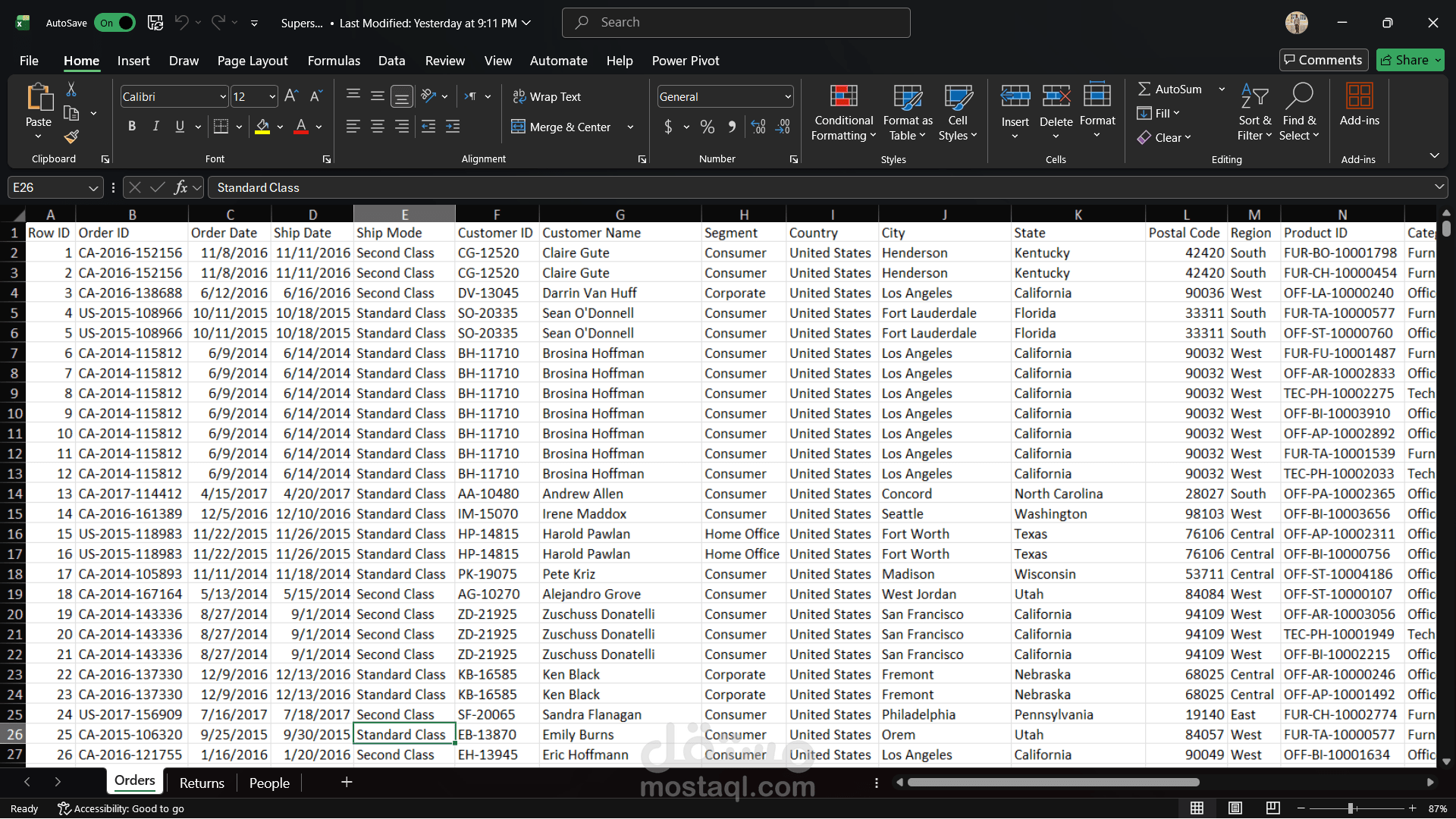The height and width of the screenshot is (819, 1456).
Task: Click the Borders icon
Action: [x=221, y=127]
